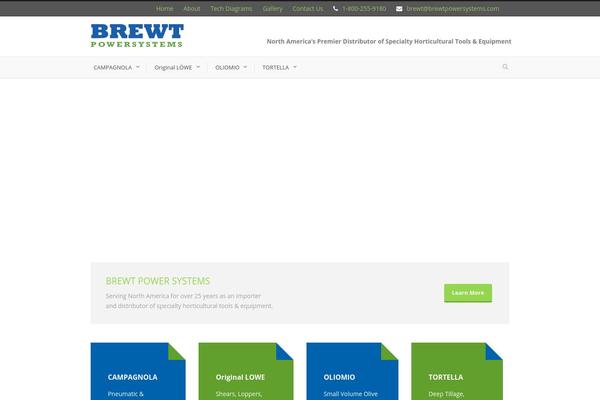Click the BREWT POWER SYSTEMS heading
Screen dimensions: 600x400
click(158, 281)
